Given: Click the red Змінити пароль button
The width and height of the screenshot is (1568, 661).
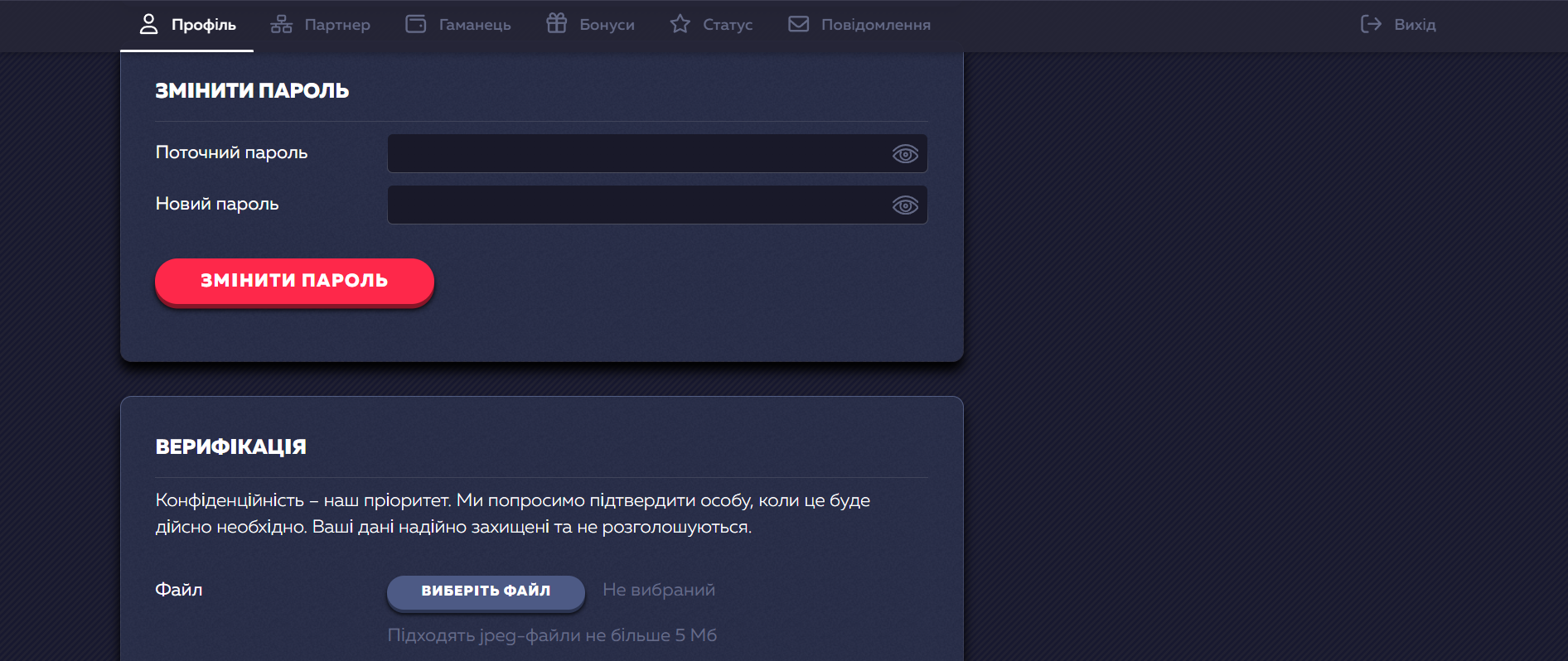Looking at the screenshot, I should pos(294,282).
